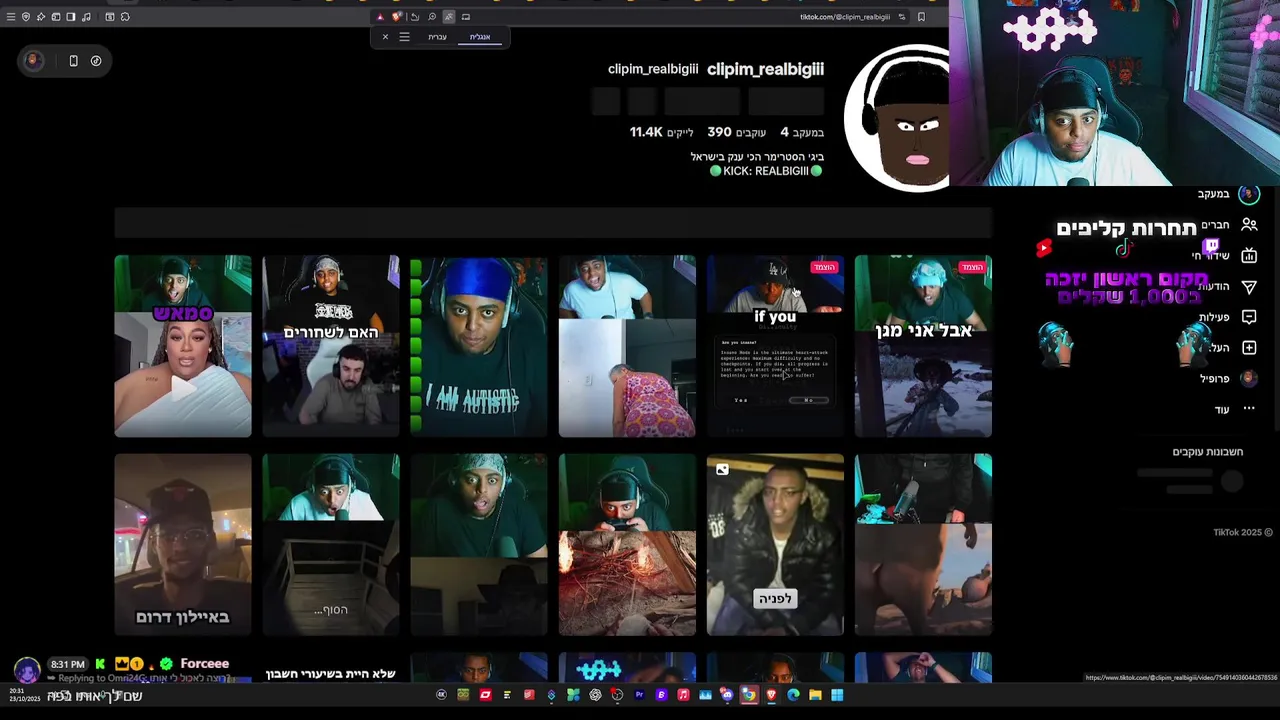
Task: Open translation popup options menu
Action: click(x=404, y=37)
